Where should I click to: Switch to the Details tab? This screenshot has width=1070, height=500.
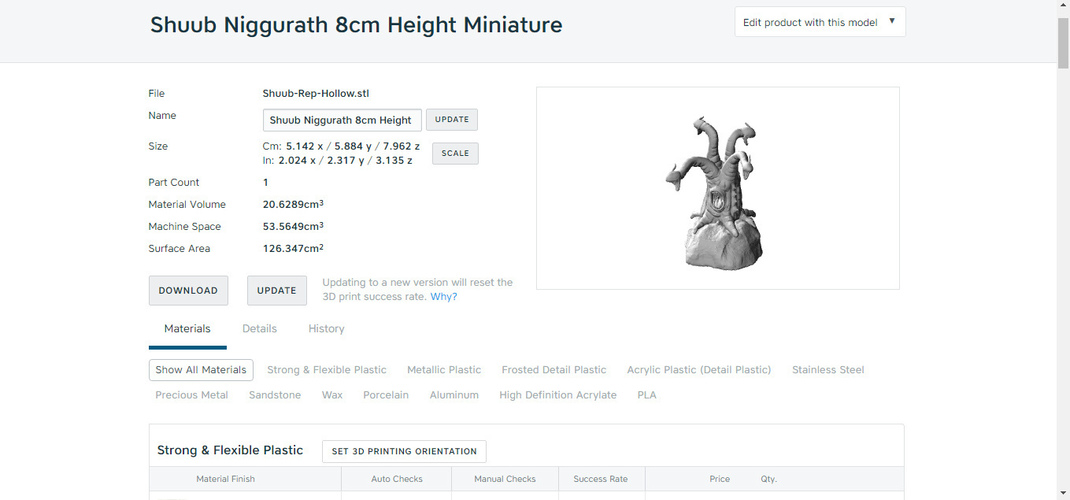click(259, 329)
